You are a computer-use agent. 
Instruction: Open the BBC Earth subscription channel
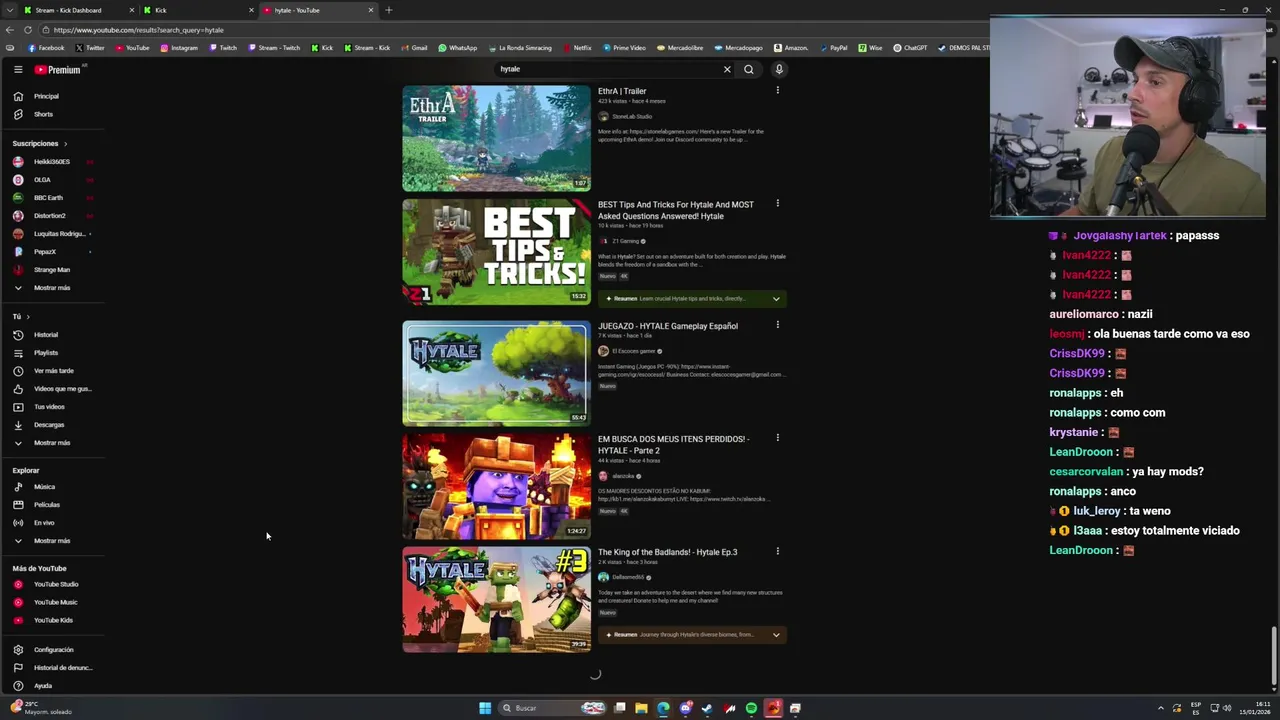click(48, 198)
